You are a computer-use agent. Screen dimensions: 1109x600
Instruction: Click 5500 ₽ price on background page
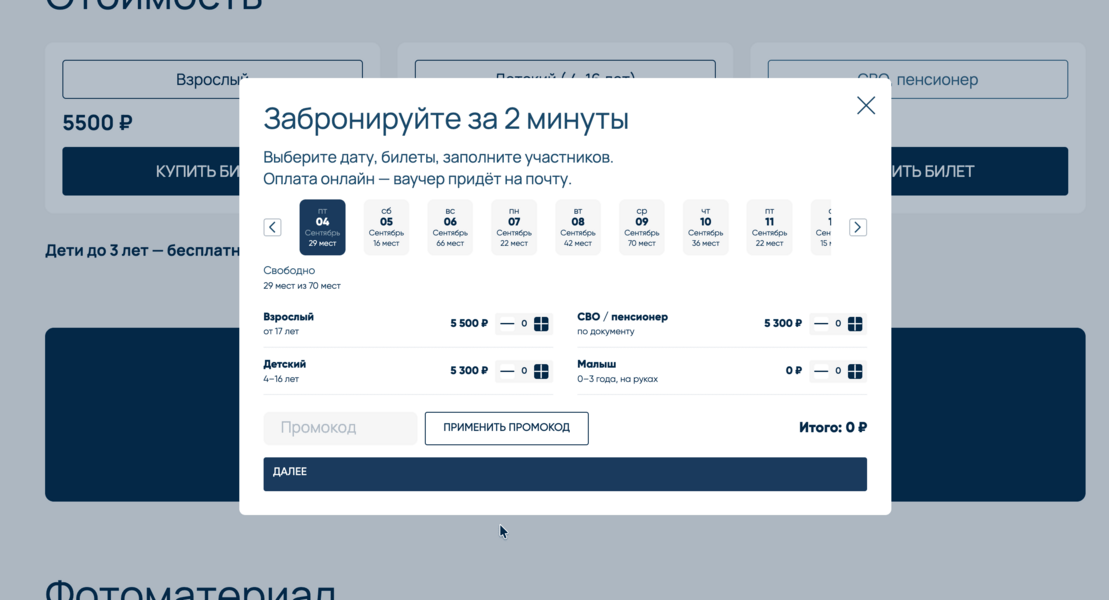(98, 123)
